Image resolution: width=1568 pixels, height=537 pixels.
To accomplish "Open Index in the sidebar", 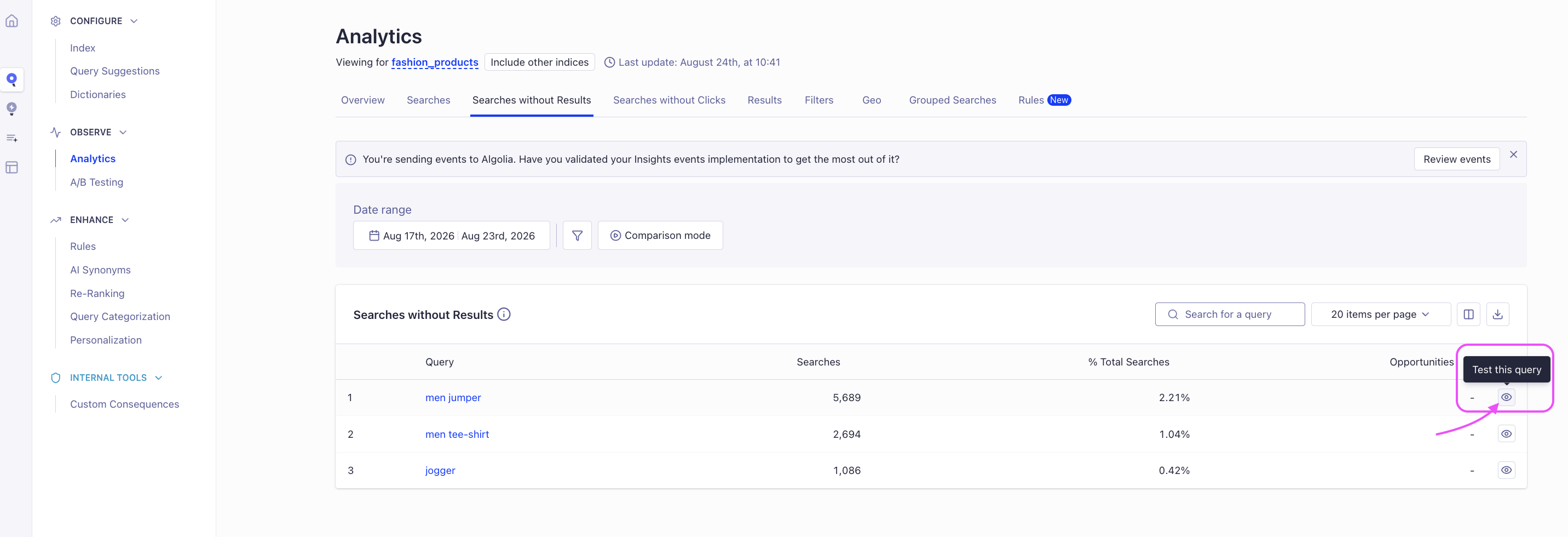I will (83, 48).
